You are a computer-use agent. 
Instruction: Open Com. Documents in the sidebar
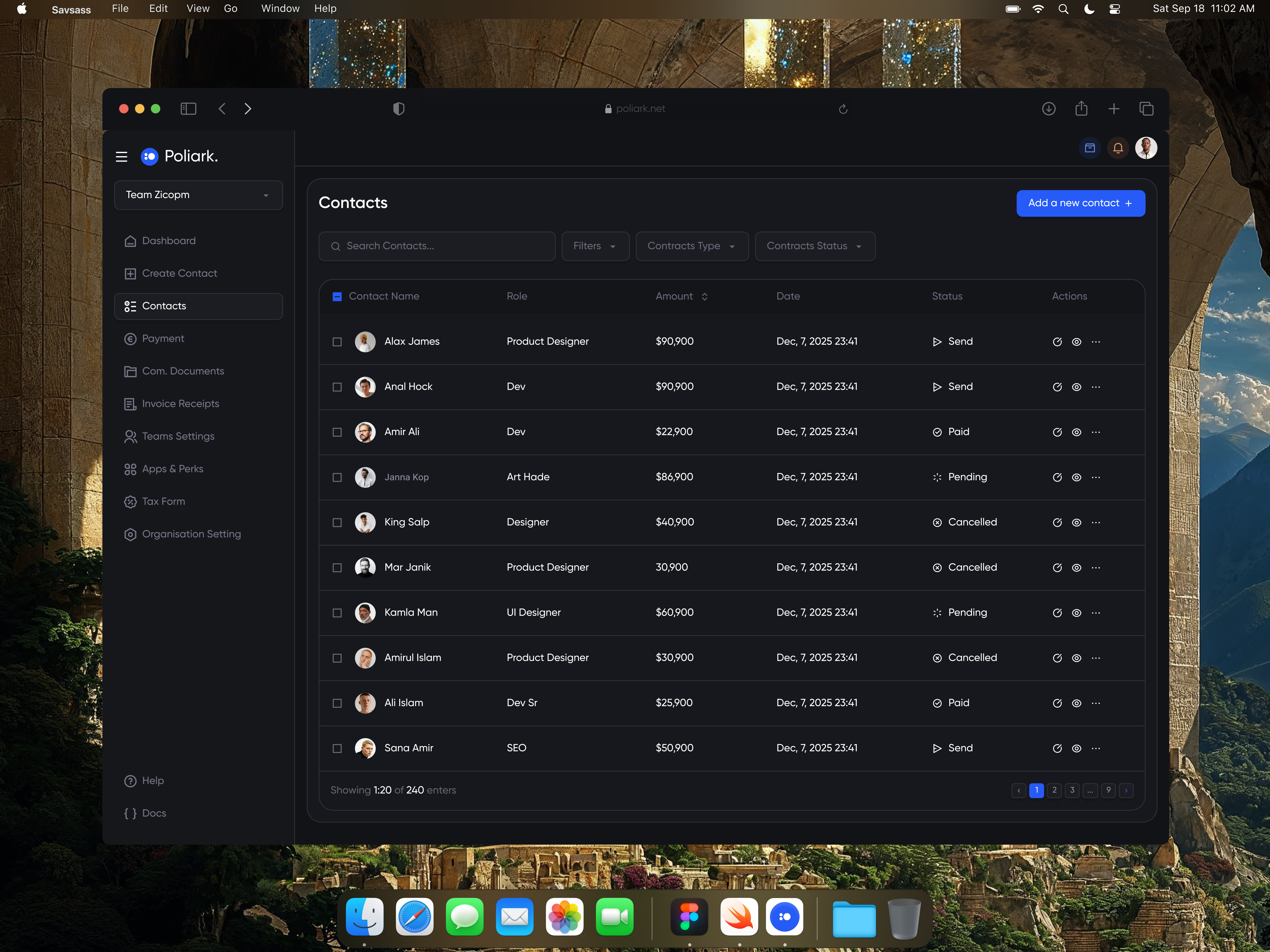point(198,371)
